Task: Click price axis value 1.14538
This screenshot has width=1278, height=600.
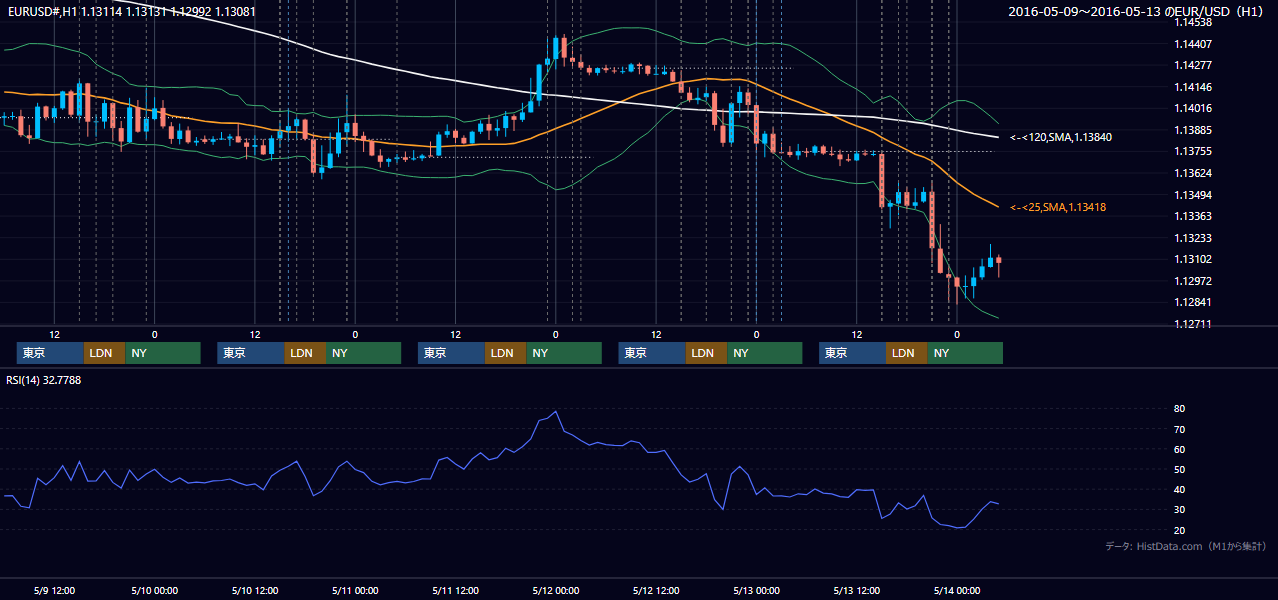Action: pos(1194,22)
